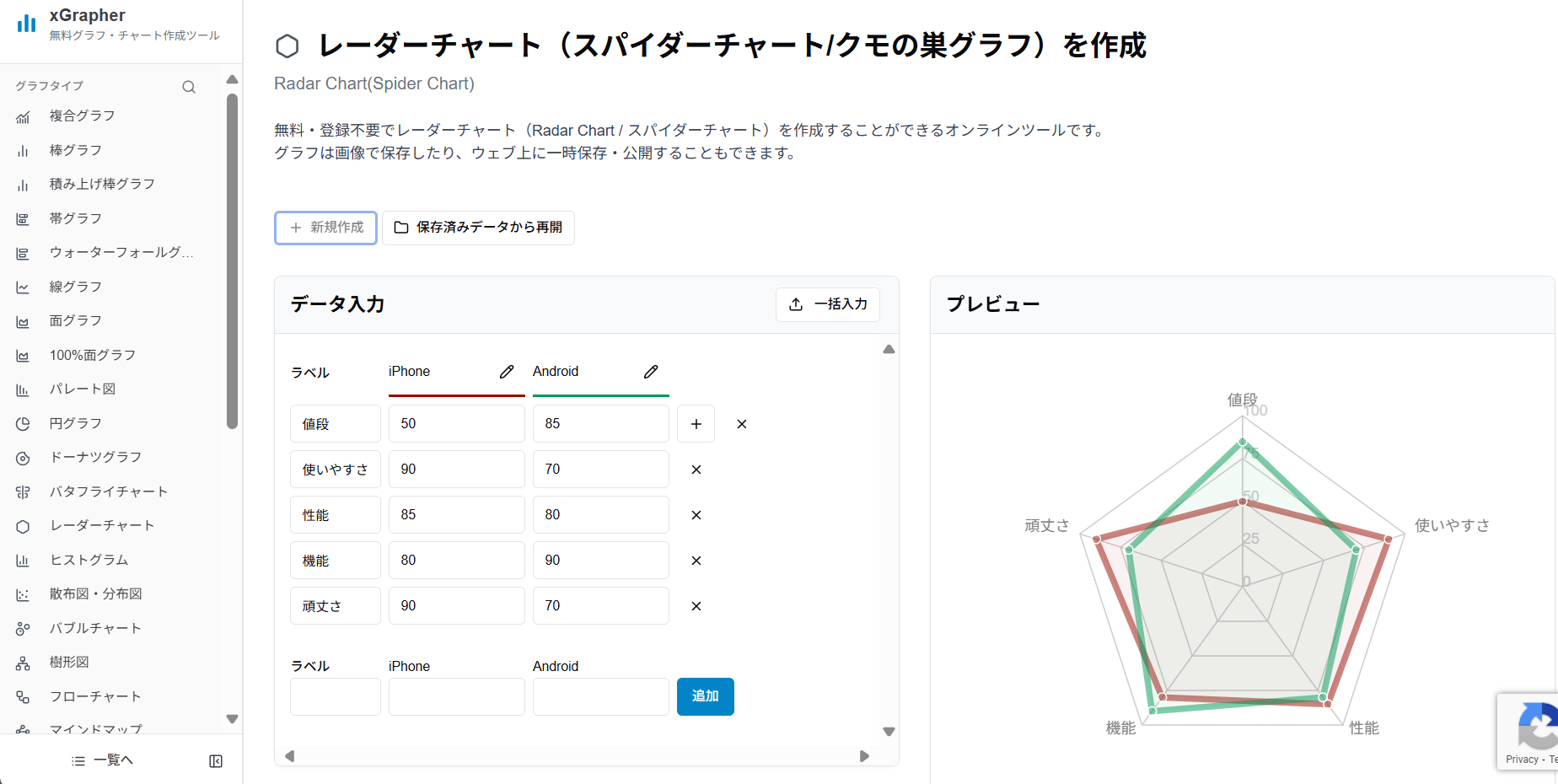The image size is (1558, 784).
Task: Select the 棒グラフ bar chart type
Action: pos(75,150)
